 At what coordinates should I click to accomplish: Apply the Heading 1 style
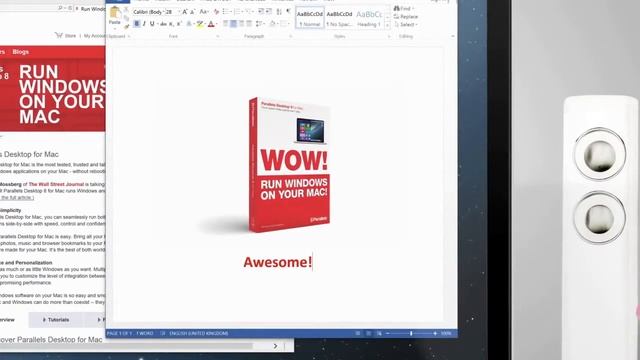click(369, 18)
